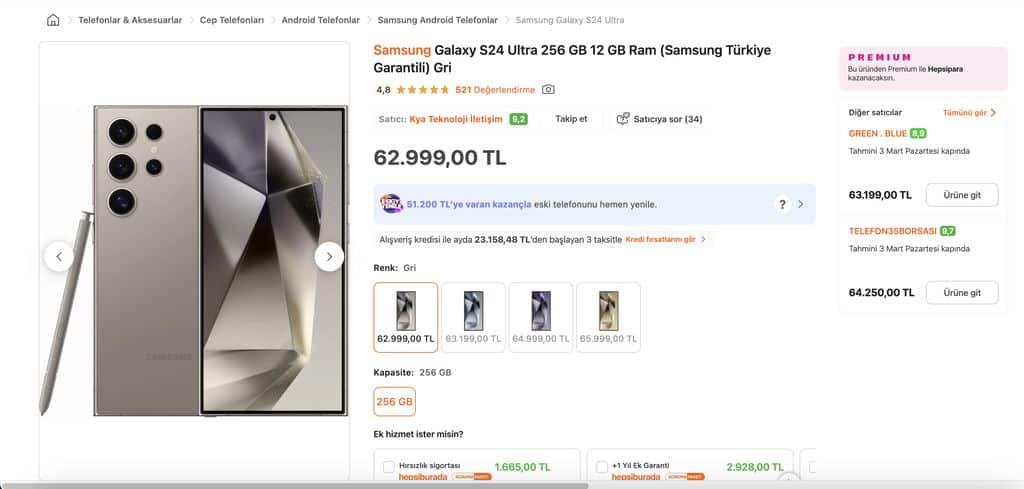Select the 256 GB capacity option

[394, 402]
